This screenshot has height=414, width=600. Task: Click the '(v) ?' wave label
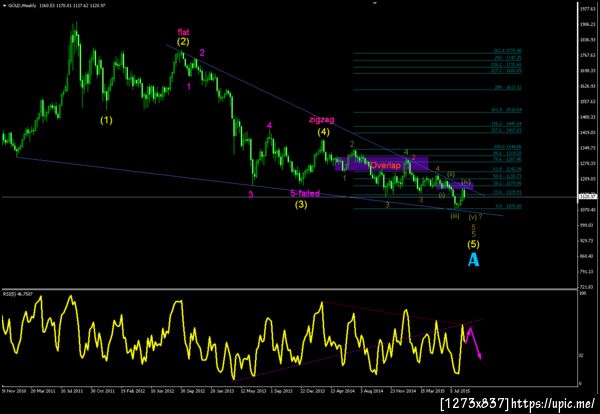click(476, 217)
